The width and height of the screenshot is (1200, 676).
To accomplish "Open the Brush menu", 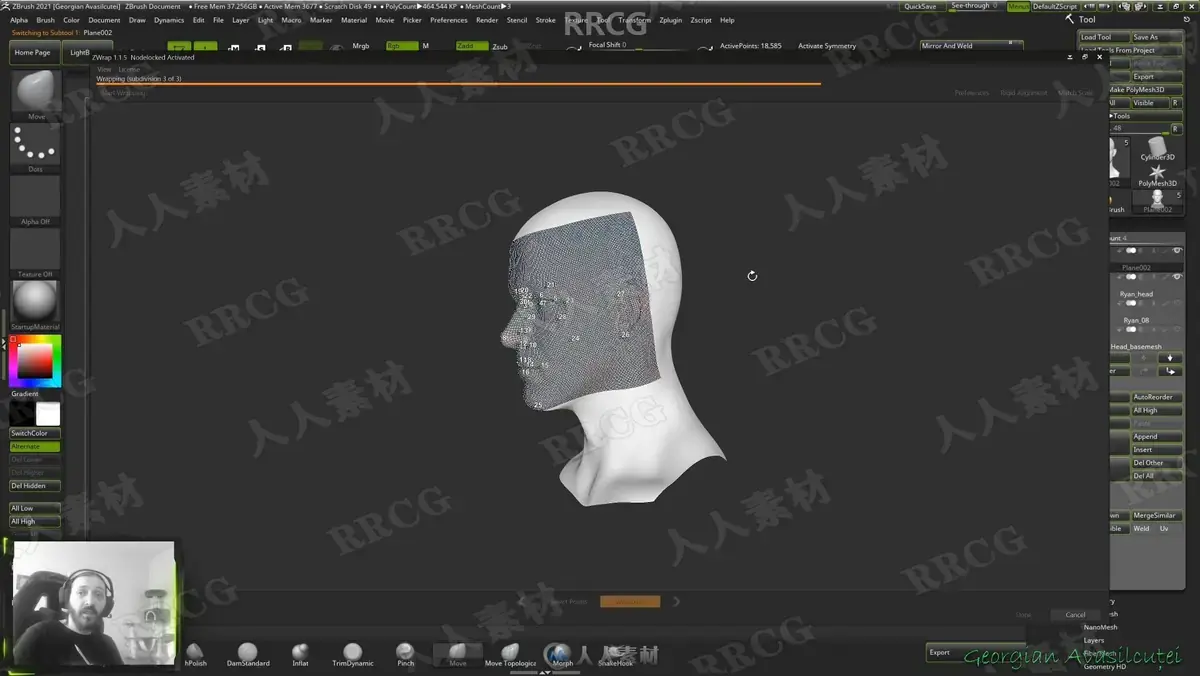I will coord(45,20).
